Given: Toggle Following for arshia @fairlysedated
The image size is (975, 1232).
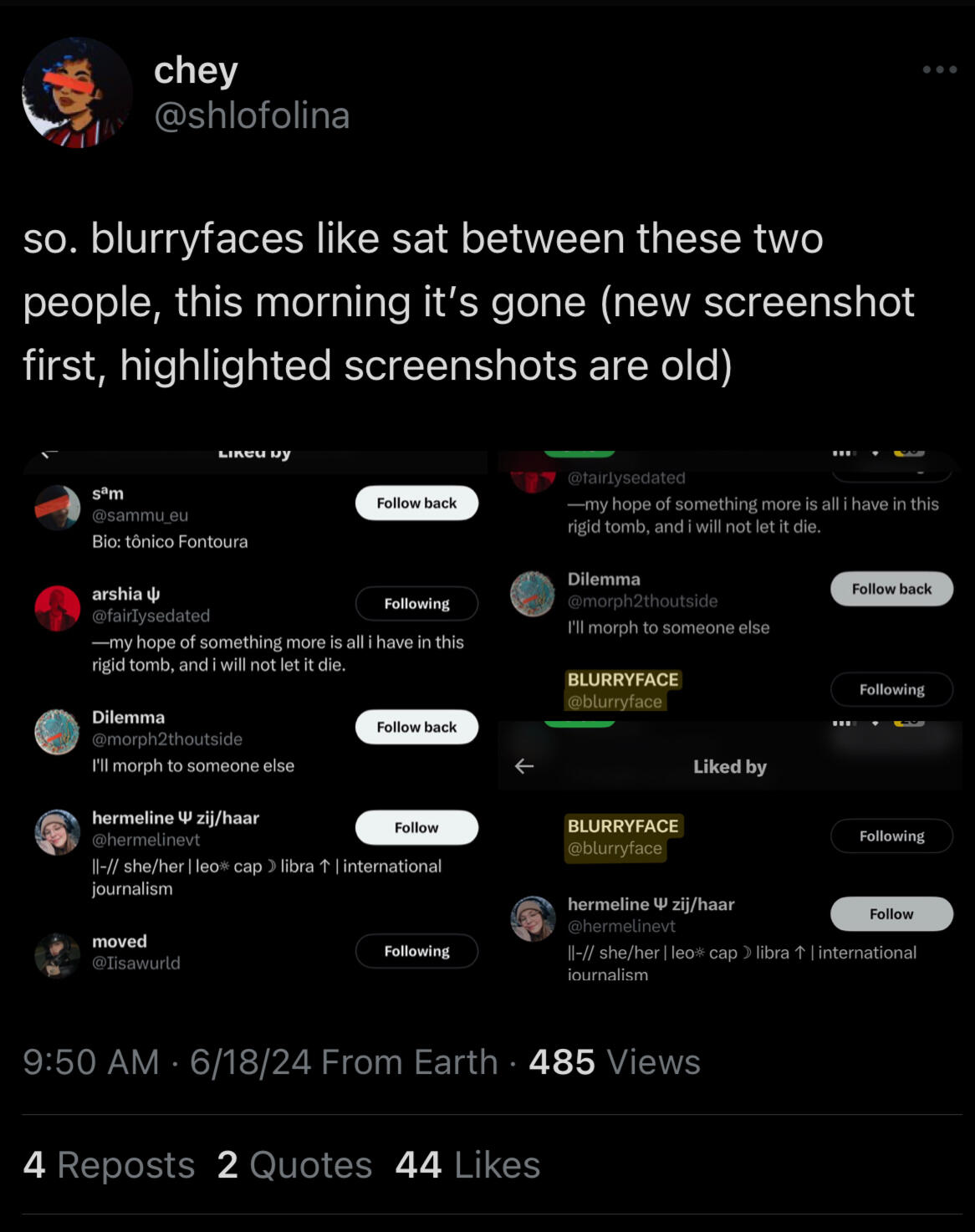Looking at the screenshot, I should (x=416, y=604).
